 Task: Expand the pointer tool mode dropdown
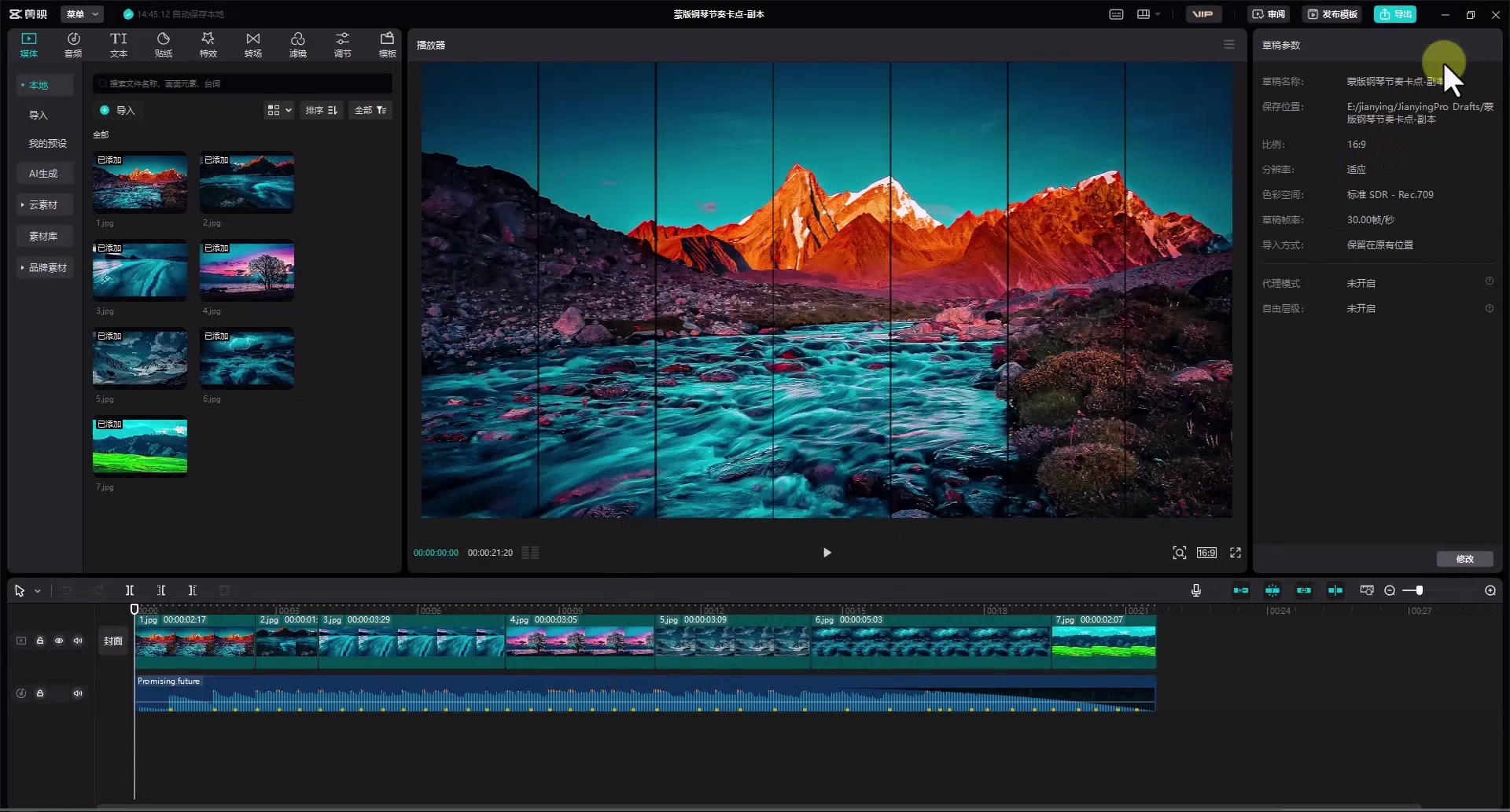[x=38, y=590]
